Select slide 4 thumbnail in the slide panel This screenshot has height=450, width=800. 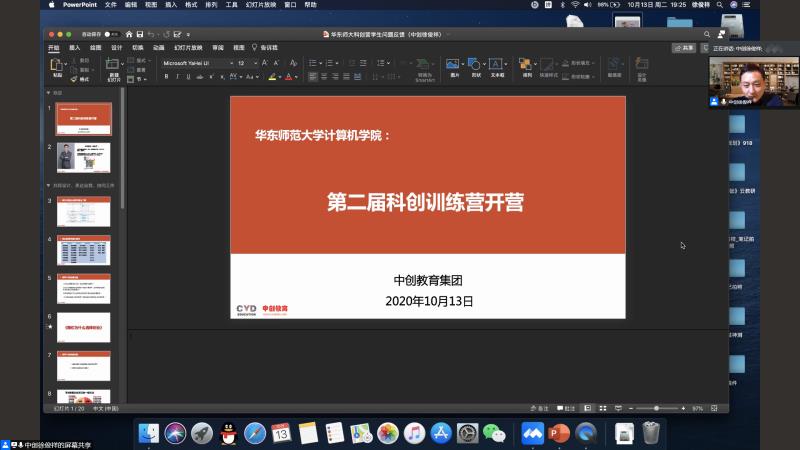click(x=83, y=249)
